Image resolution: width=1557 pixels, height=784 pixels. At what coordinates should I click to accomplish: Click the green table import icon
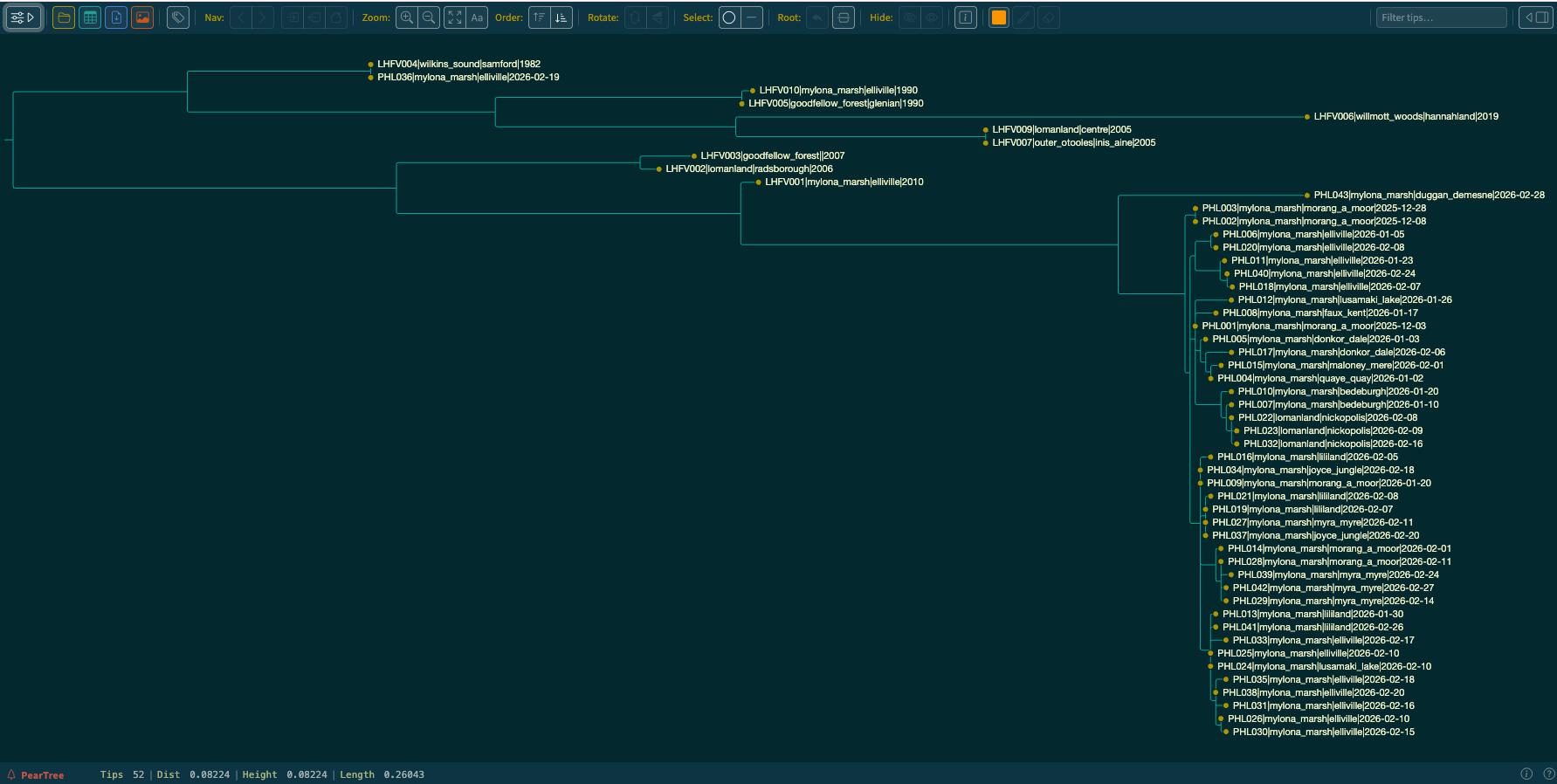click(90, 17)
